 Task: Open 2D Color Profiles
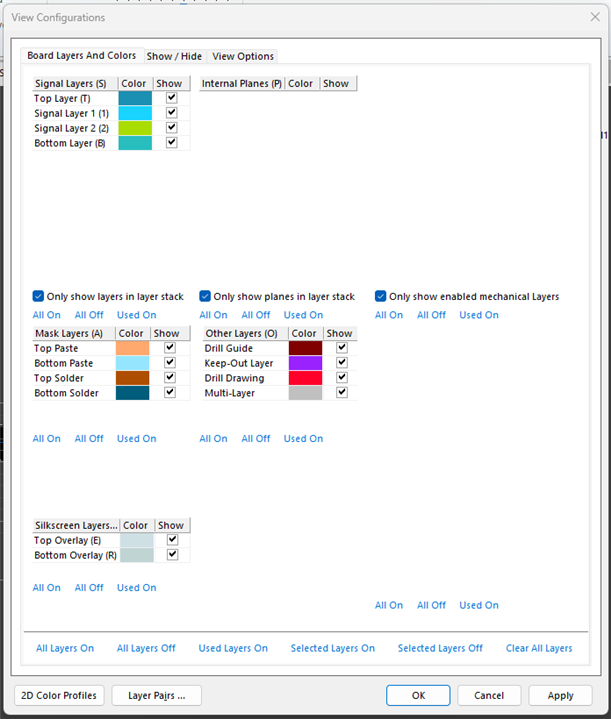59,695
